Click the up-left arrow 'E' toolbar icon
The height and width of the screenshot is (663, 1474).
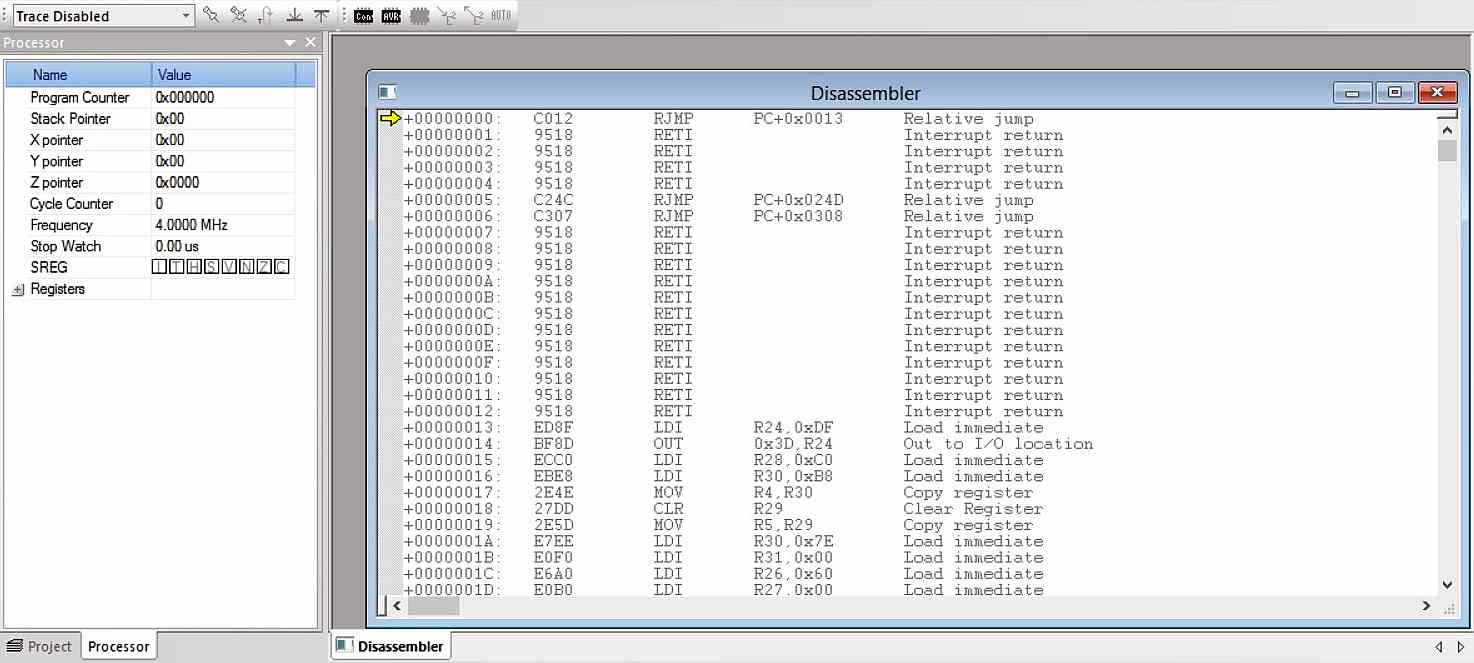pos(473,15)
